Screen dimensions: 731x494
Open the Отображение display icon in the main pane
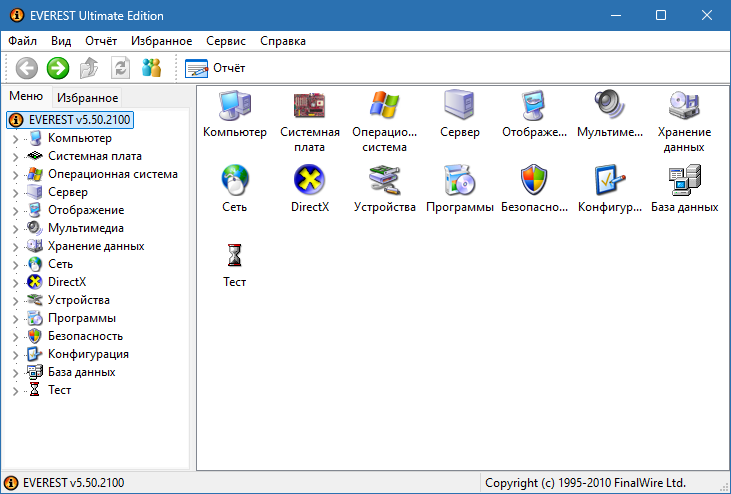(x=534, y=105)
